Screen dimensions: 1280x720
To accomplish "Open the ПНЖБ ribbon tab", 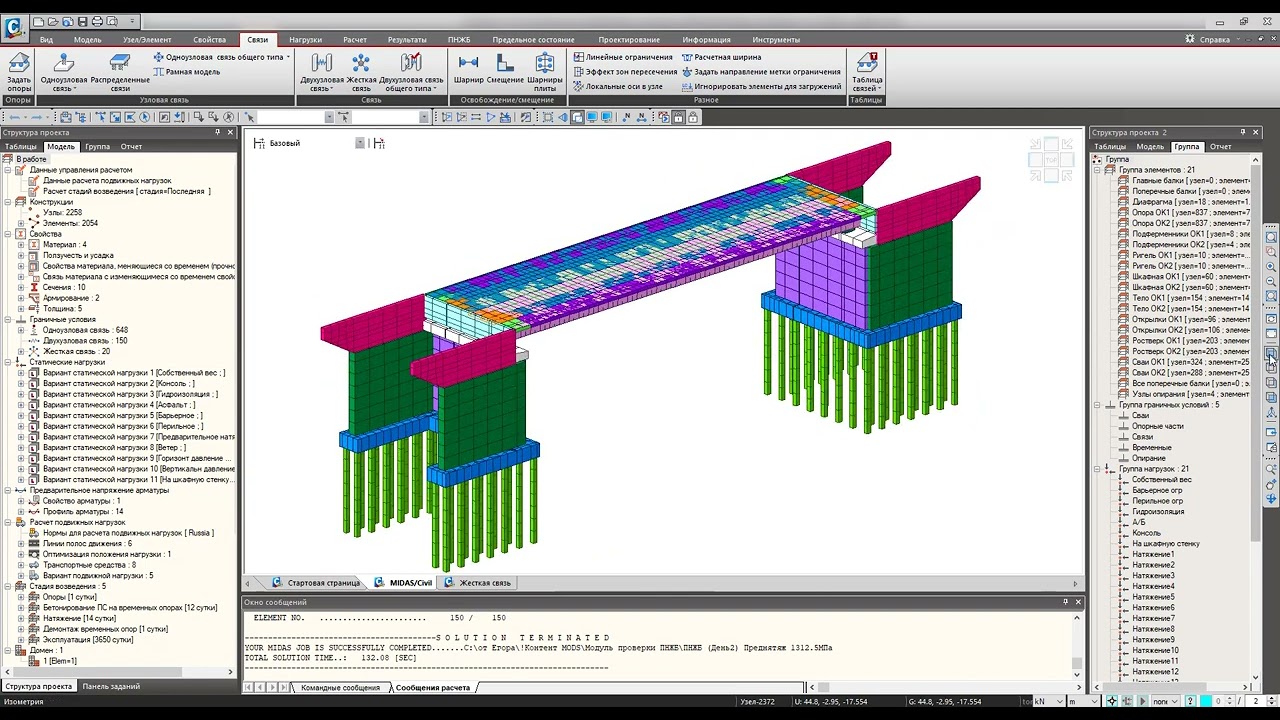I will pyautogui.click(x=459, y=40).
